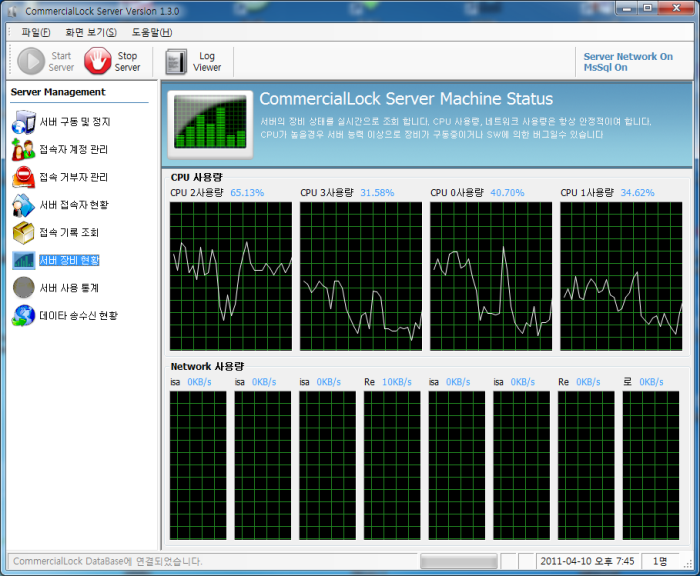Screen dimensions: 700x576
Task: Click the Server Network On status text
Action: 628,57
